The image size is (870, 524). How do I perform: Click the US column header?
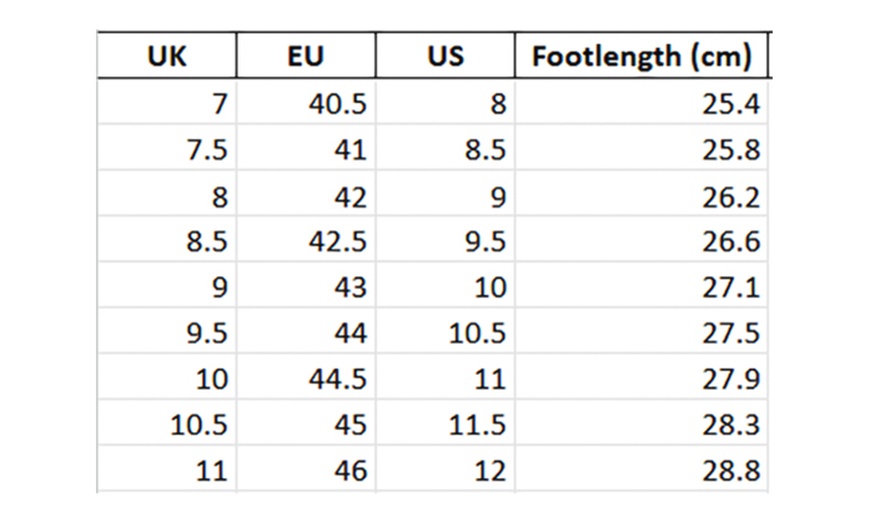point(445,56)
